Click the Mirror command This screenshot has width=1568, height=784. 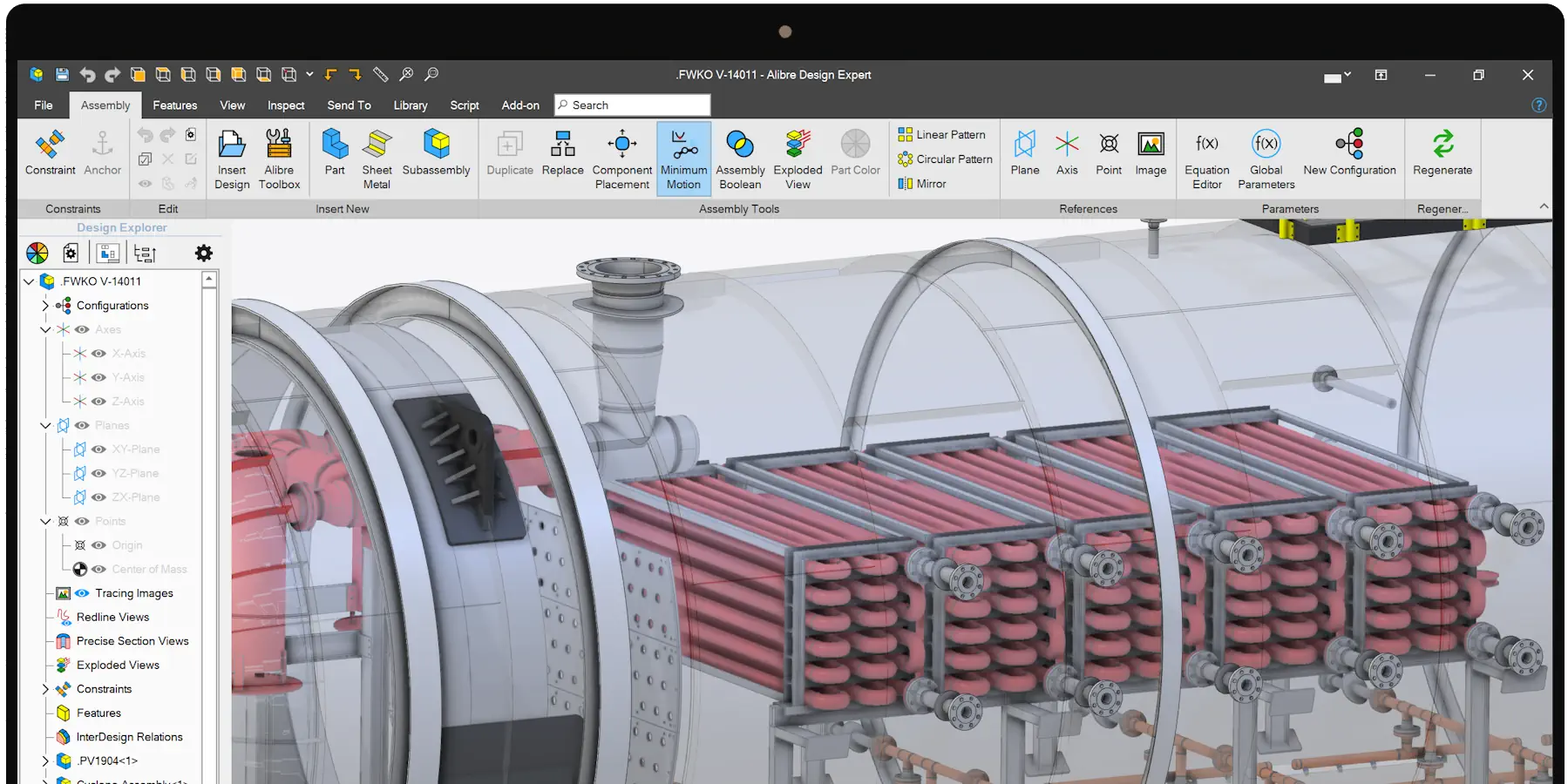coord(922,184)
